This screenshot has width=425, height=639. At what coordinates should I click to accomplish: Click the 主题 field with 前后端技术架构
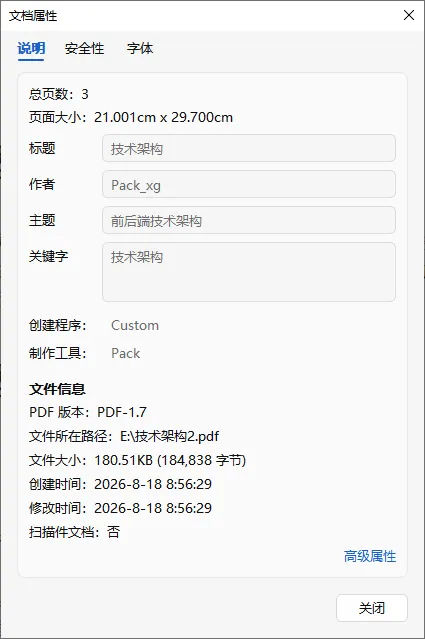pyautogui.click(x=249, y=220)
